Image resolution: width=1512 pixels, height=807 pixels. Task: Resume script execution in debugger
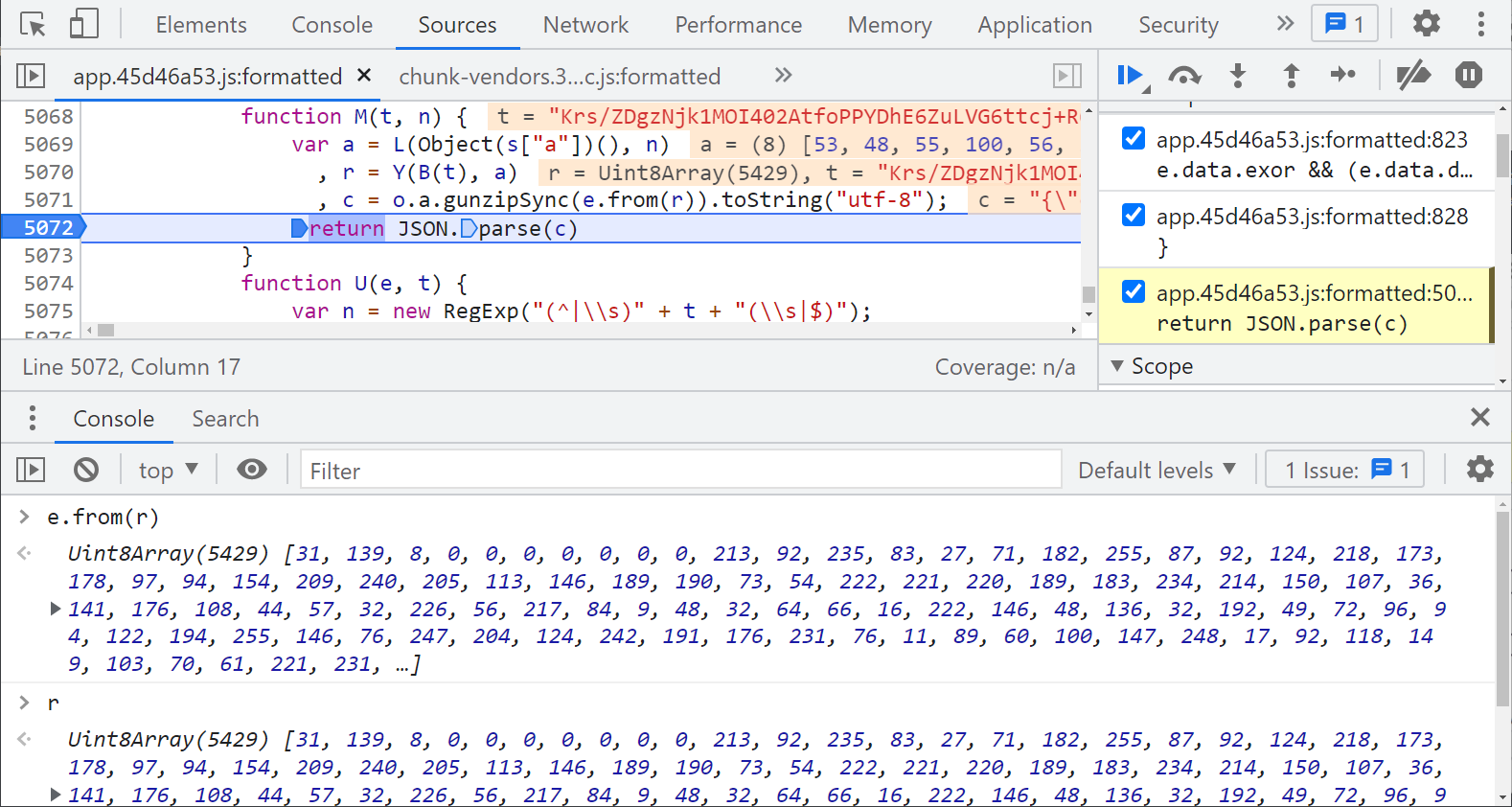click(1131, 75)
